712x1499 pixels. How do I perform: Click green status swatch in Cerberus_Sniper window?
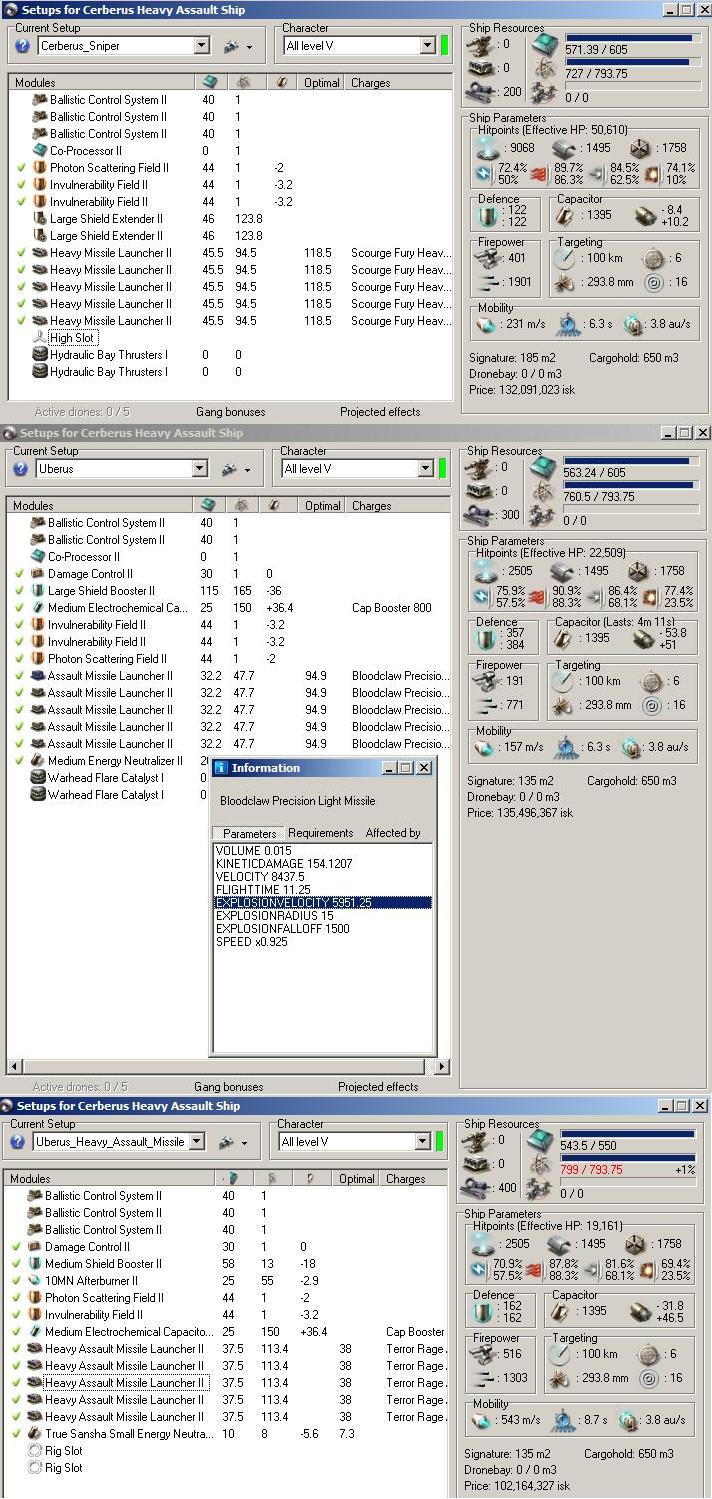click(x=444, y=46)
